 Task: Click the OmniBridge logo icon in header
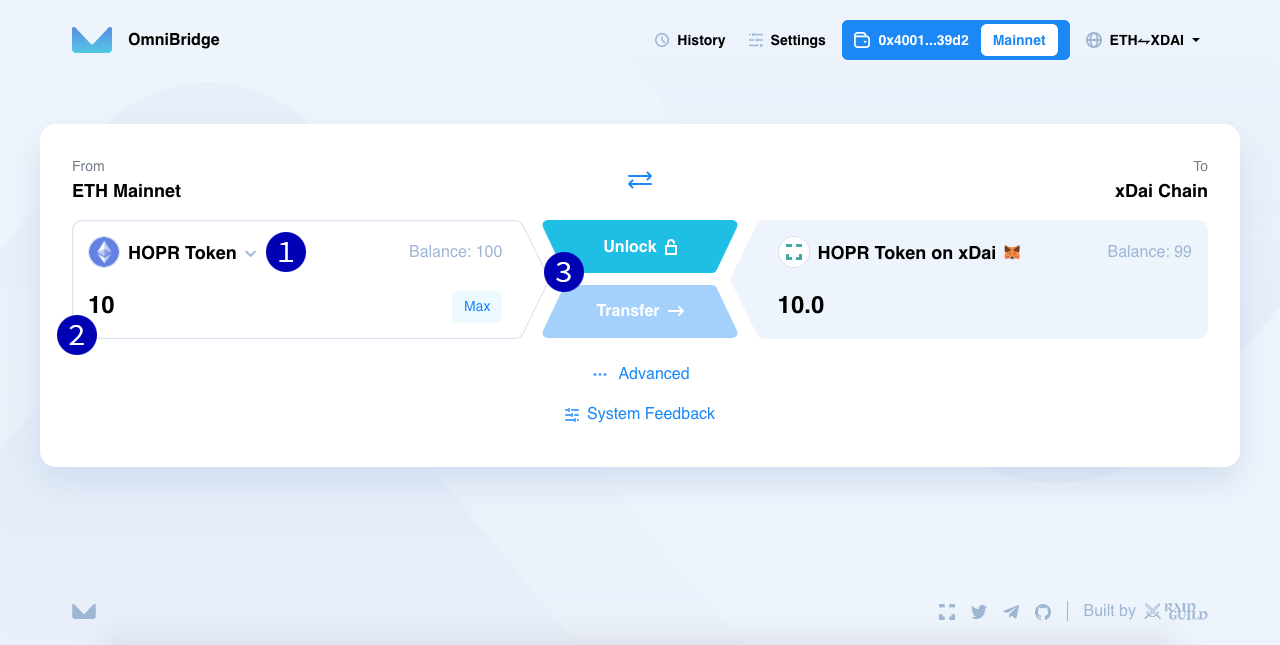[x=92, y=40]
